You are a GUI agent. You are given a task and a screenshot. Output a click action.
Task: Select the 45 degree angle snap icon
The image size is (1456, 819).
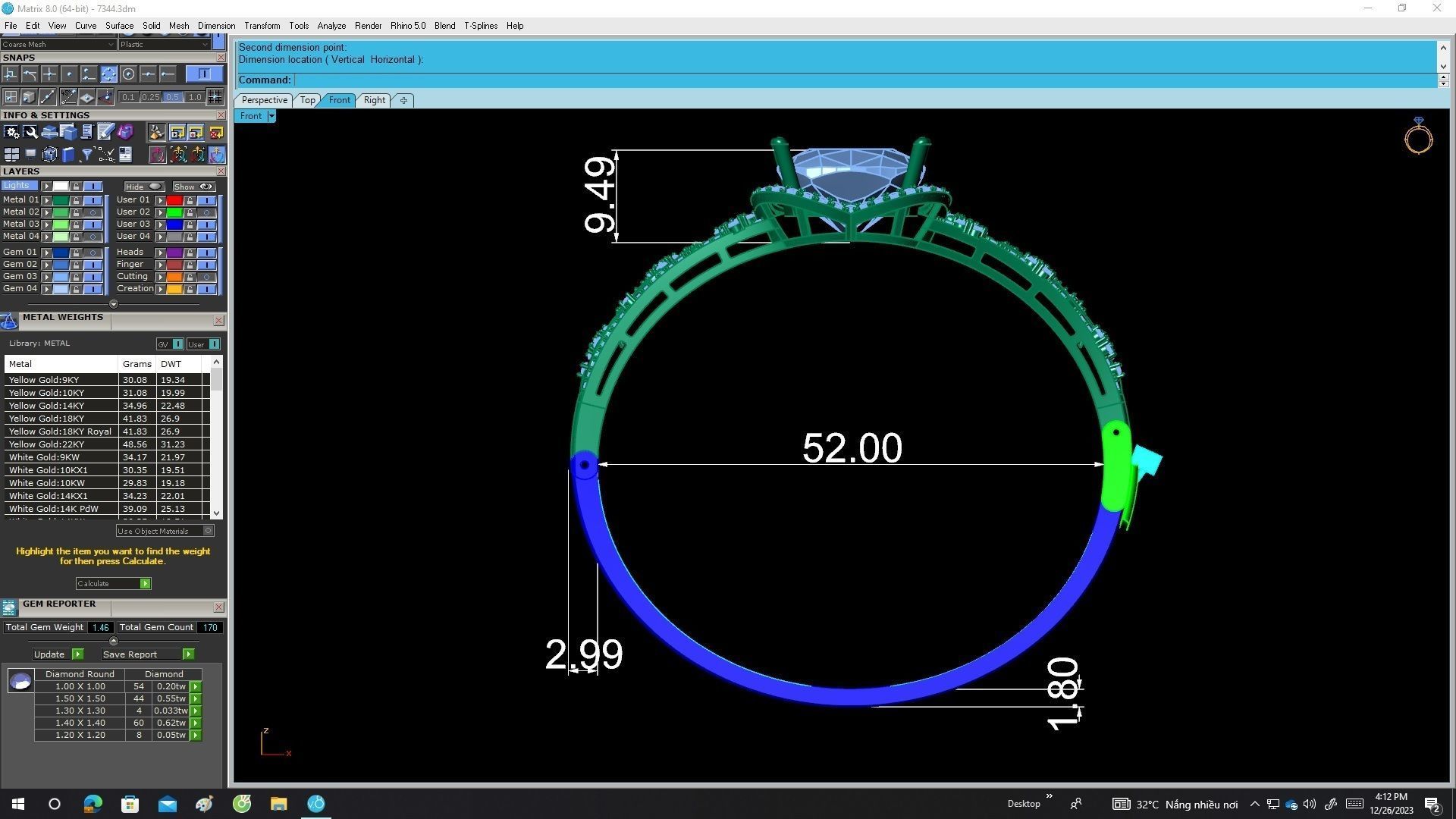pos(69,97)
